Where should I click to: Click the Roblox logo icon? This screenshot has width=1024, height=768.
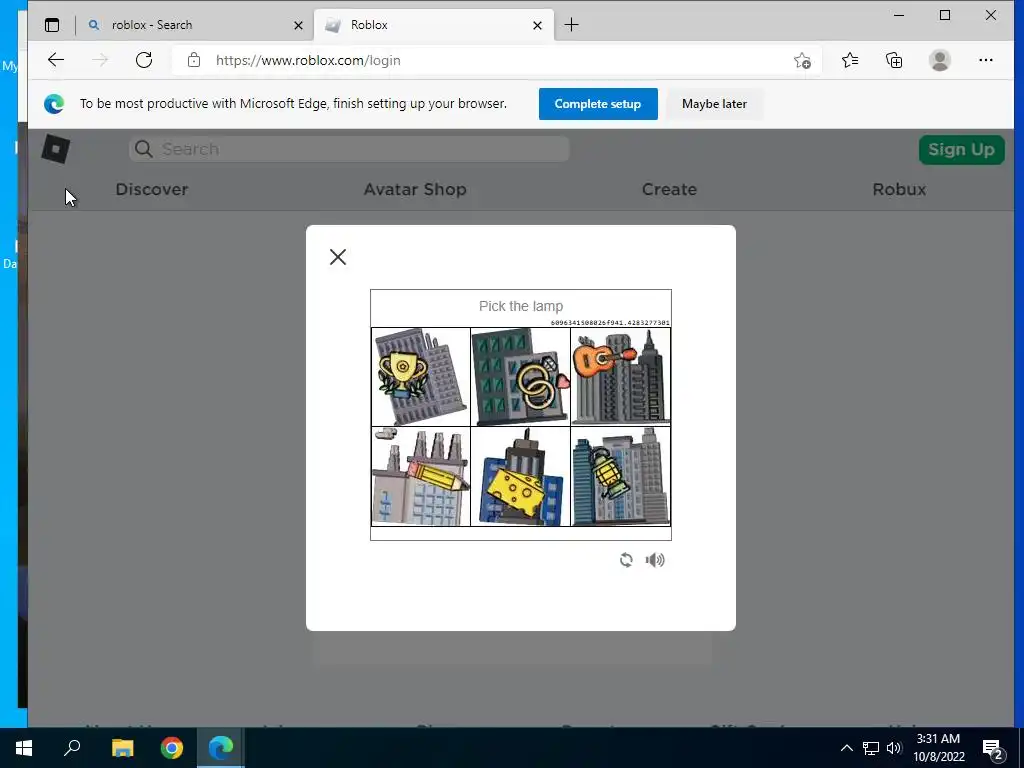coord(56,150)
